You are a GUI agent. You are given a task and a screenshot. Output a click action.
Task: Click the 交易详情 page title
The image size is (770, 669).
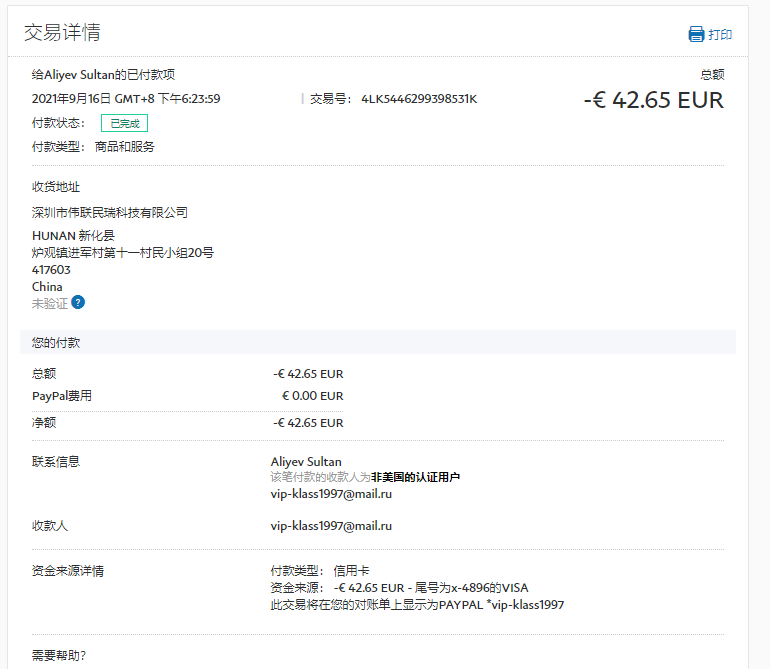[x=62, y=32]
